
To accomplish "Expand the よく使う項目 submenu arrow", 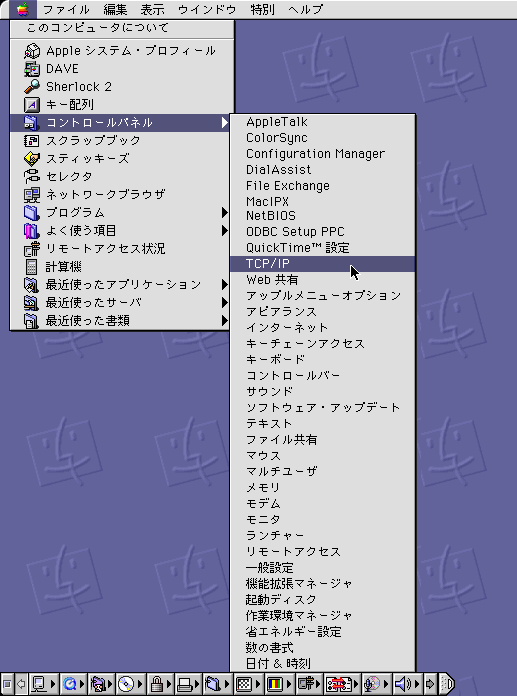I will point(225,230).
